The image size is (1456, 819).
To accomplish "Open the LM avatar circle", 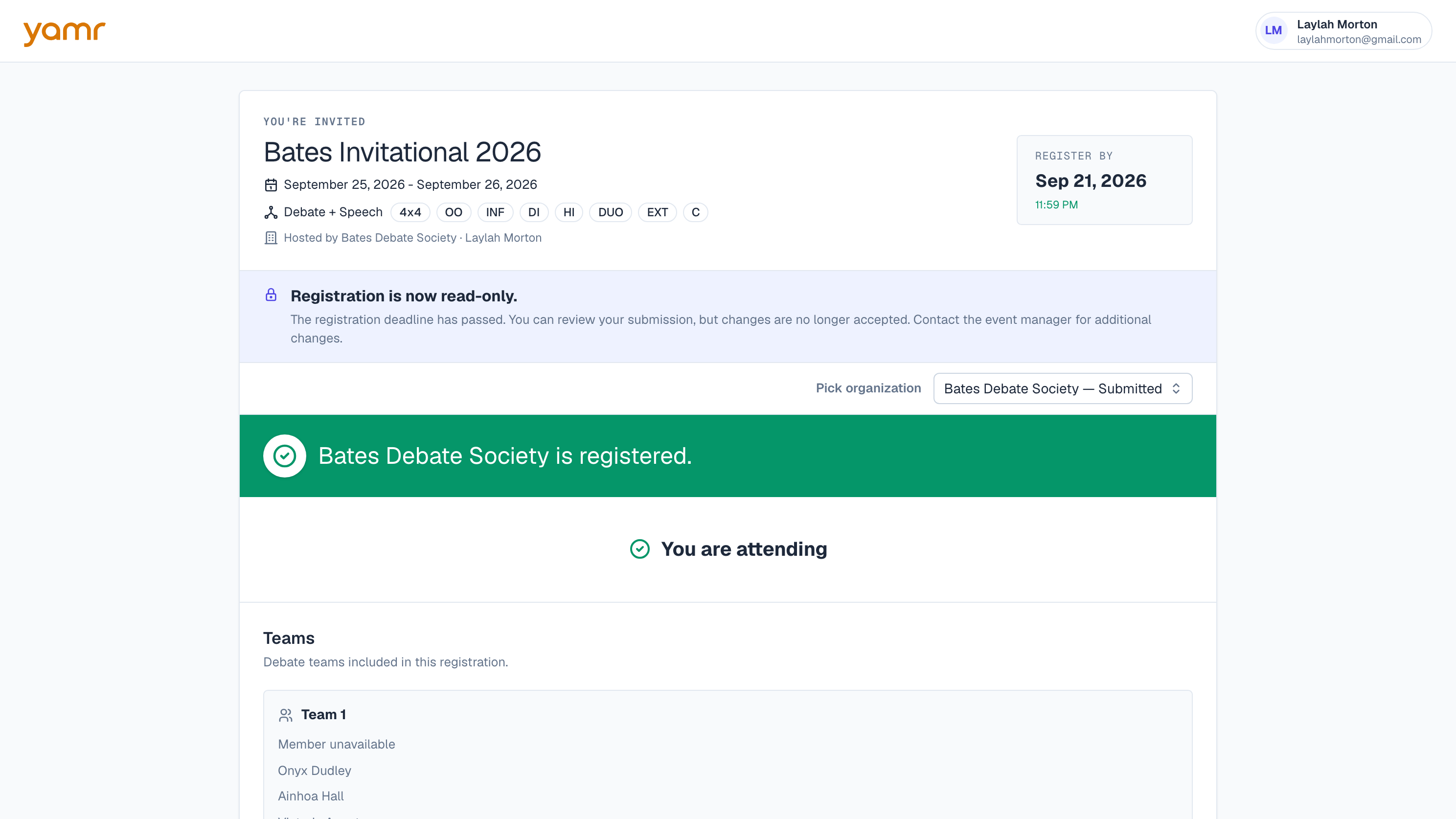I will coord(1273,30).
